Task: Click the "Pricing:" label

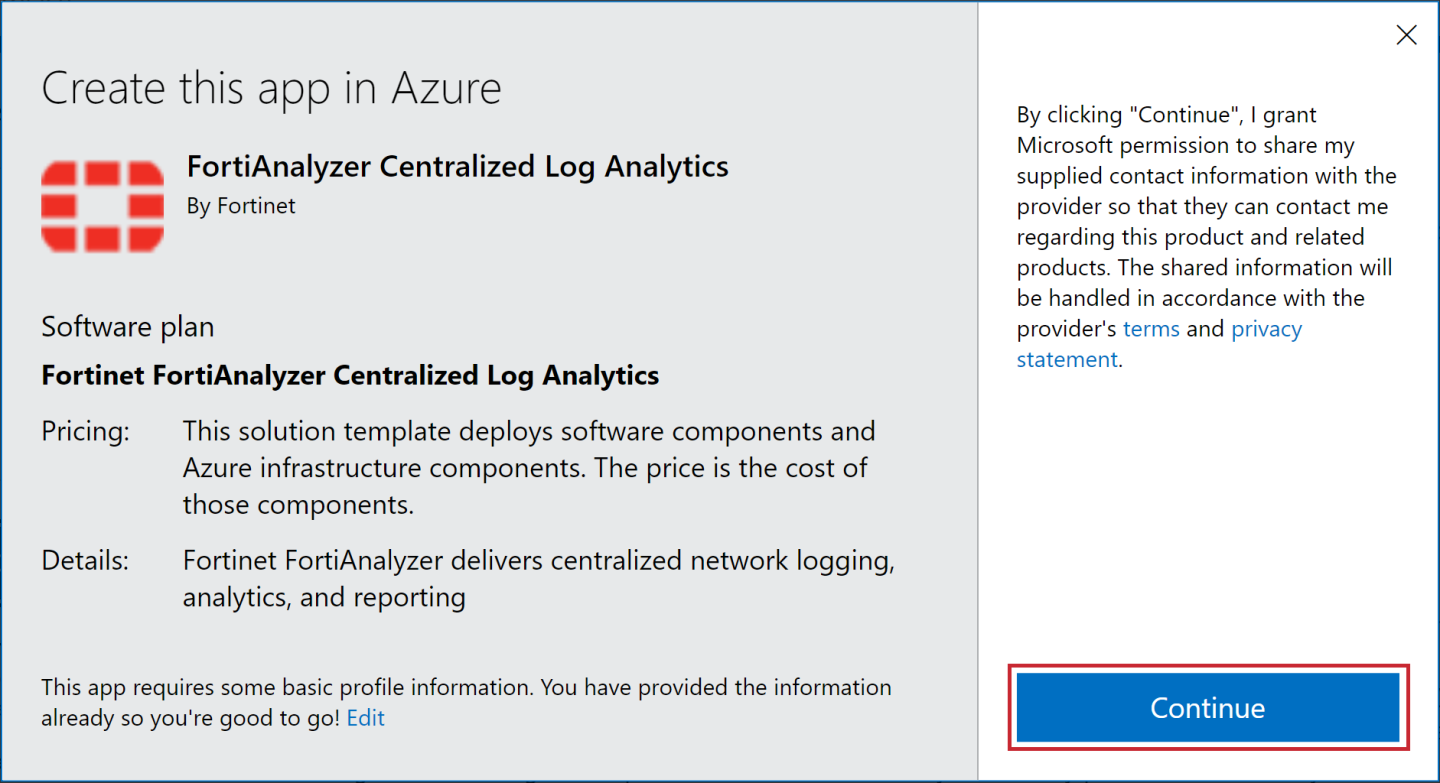Action: [85, 432]
